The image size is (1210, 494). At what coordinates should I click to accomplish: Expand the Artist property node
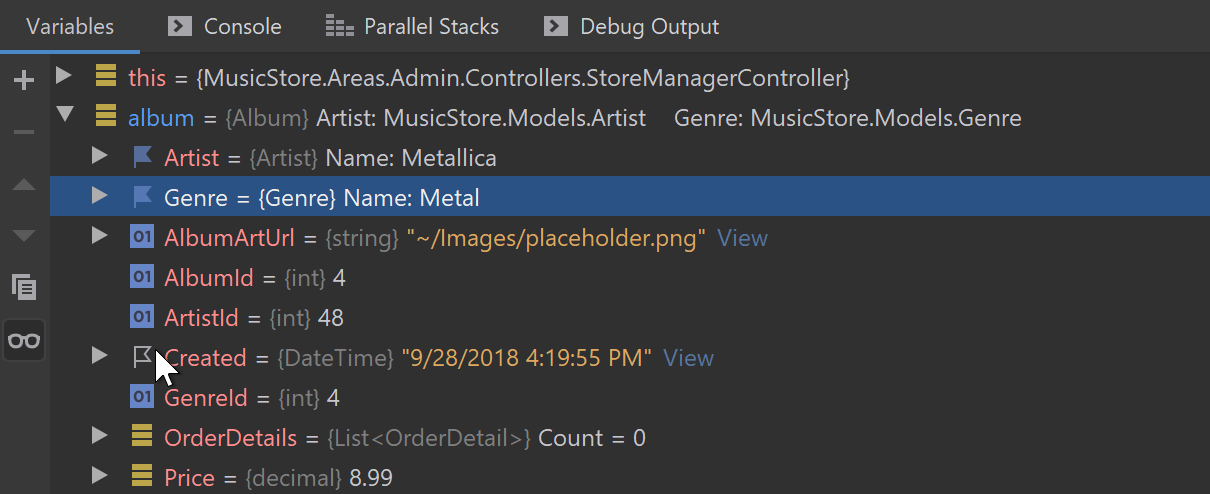pyautogui.click(x=98, y=157)
